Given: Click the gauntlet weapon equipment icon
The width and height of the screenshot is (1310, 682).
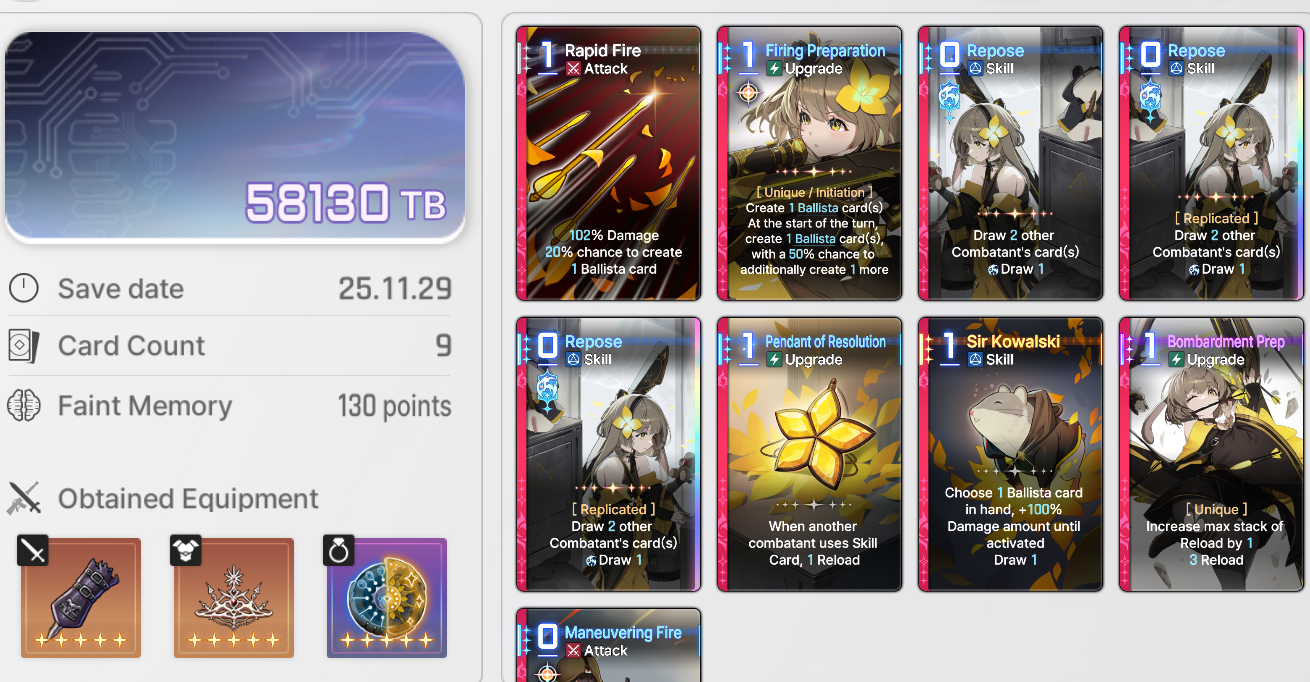Looking at the screenshot, I should coord(81,598).
